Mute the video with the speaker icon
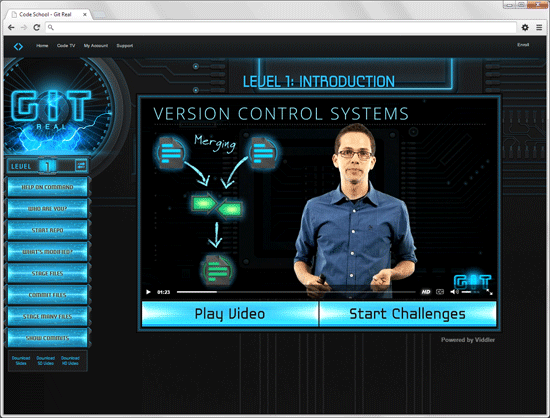 (x=454, y=292)
